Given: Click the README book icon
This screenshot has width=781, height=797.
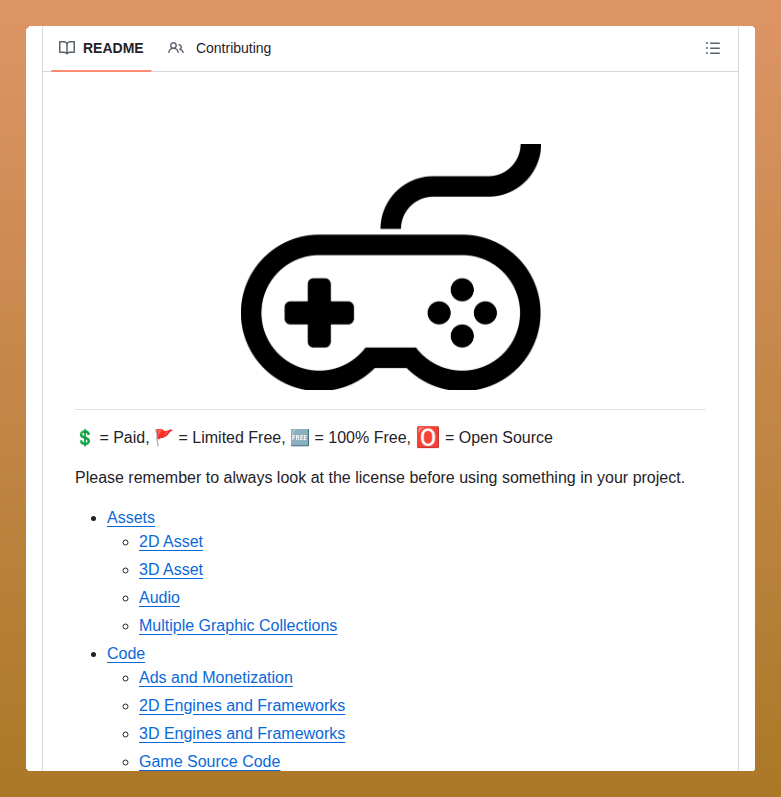Looking at the screenshot, I should click(67, 48).
